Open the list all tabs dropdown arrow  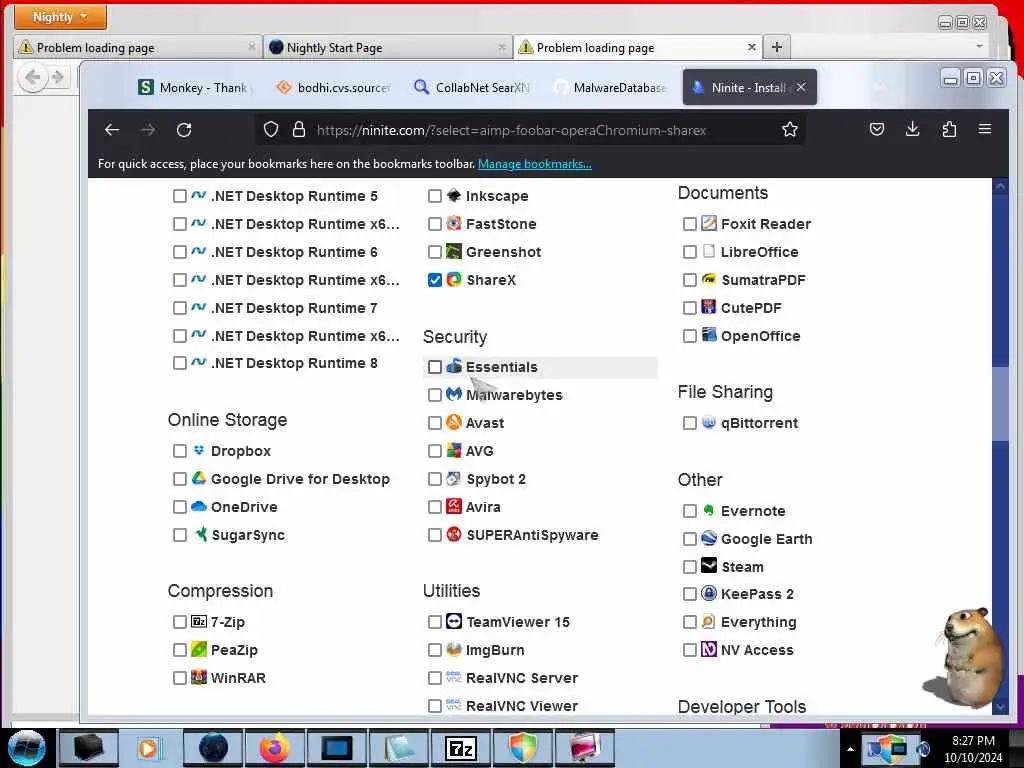979,46
